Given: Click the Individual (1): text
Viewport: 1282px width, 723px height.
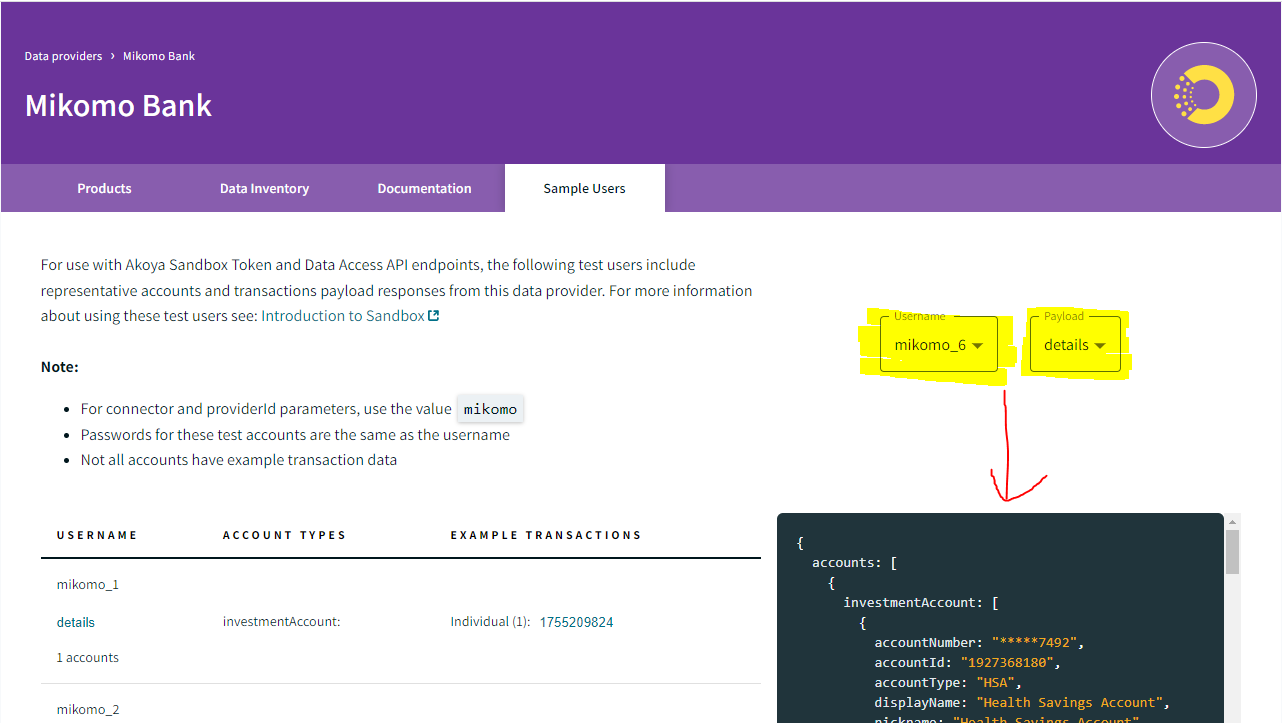Looking at the screenshot, I should click(490, 622).
